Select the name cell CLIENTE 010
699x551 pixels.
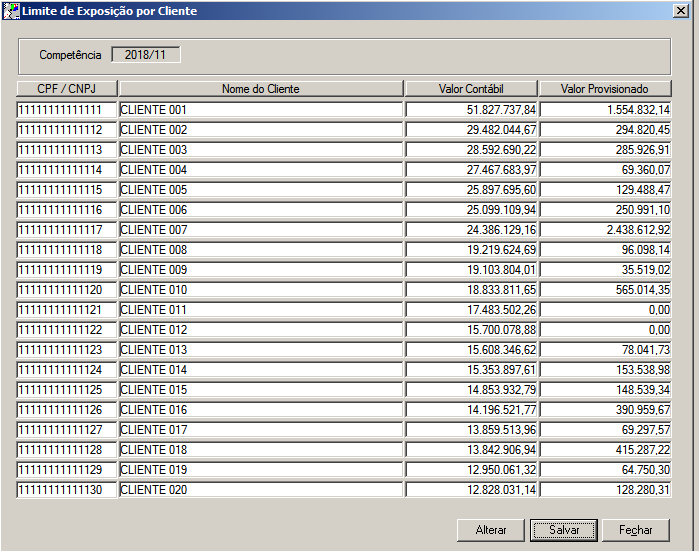(x=261, y=290)
